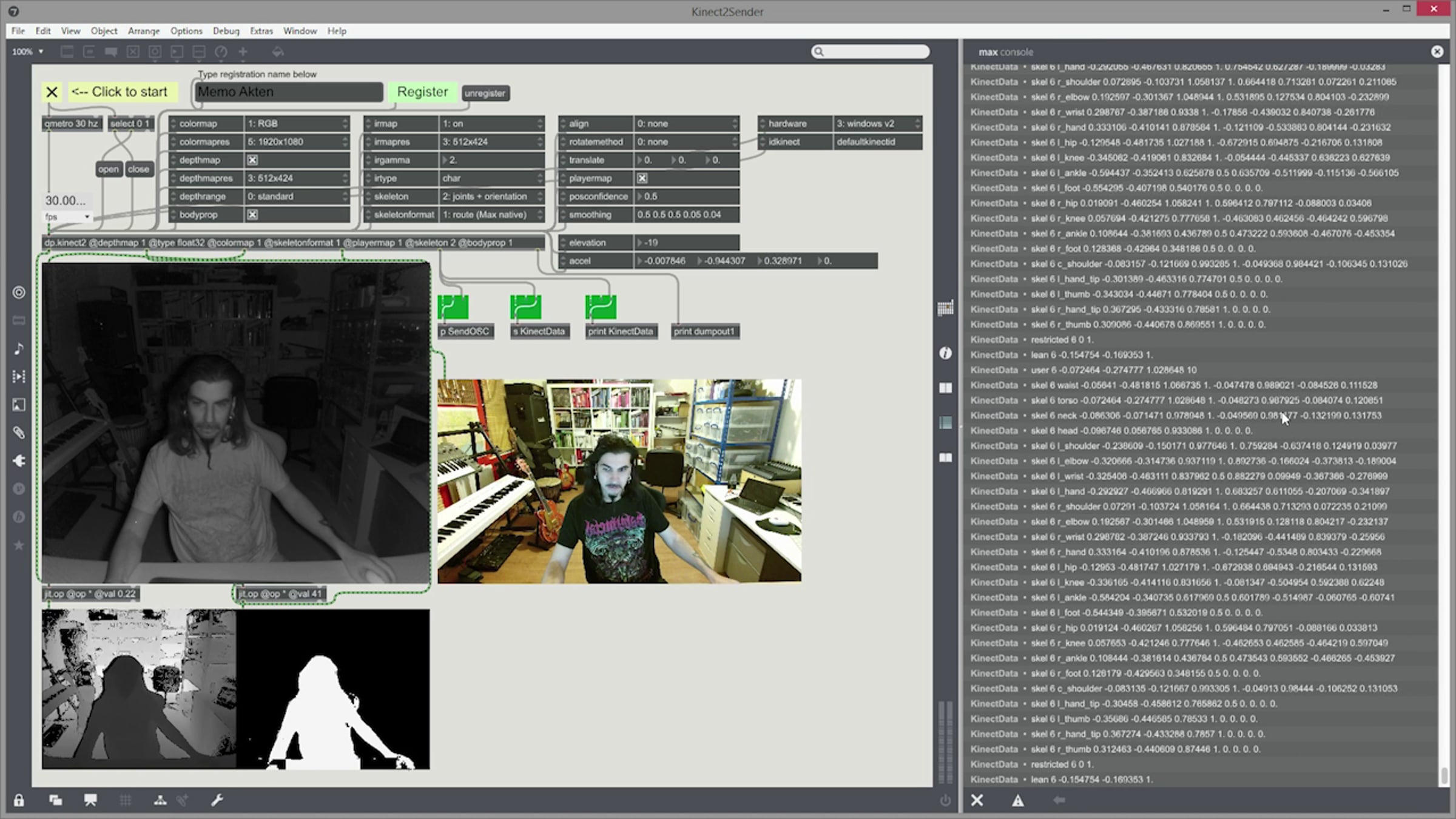1456x819 pixels.
Task: Uncheck the depthmap checkbox
Action: tap(252, 160)
